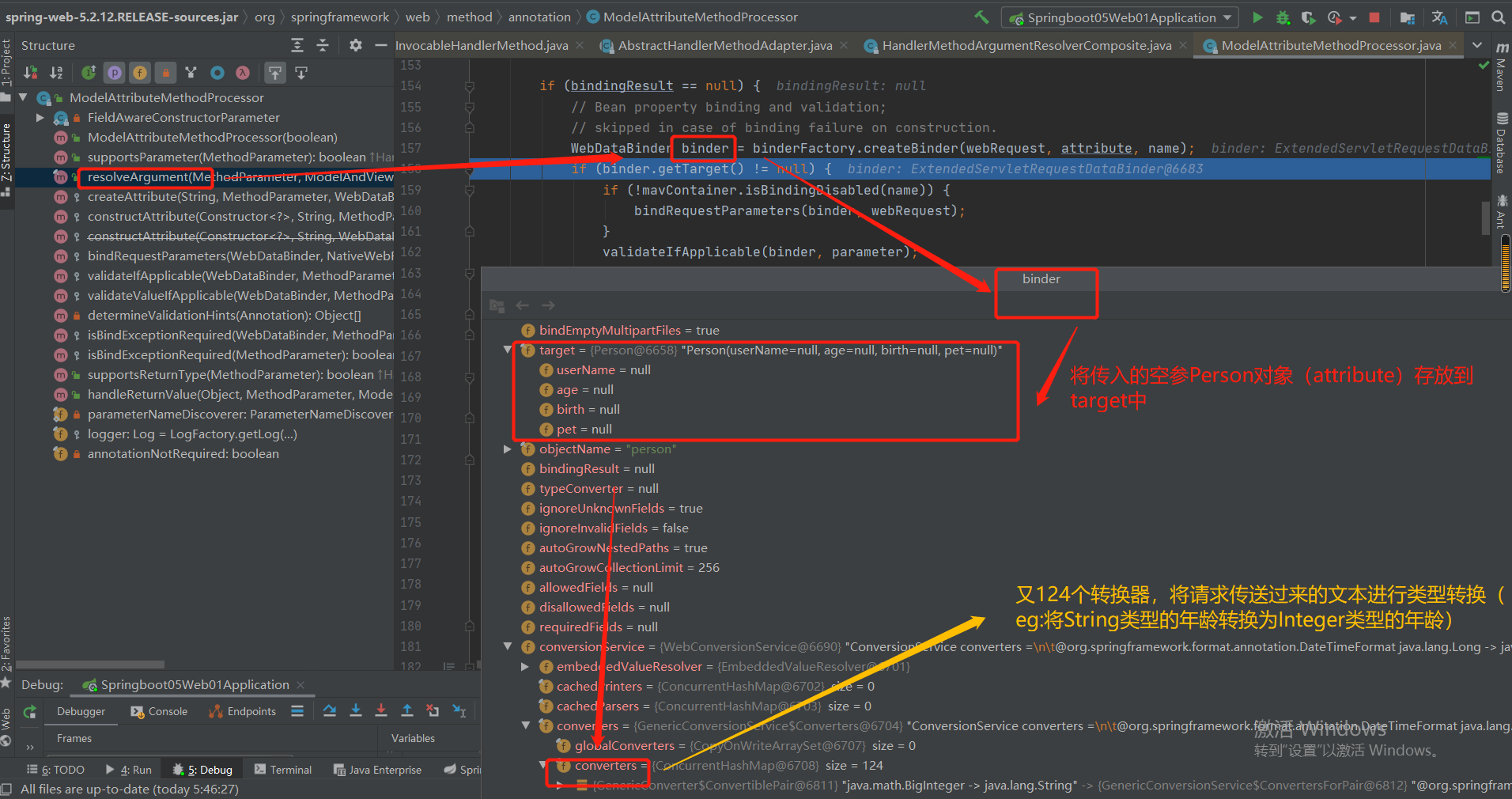The width and height of the screenshot is (1512, 799).
Task: Open the Database side panel
Action: [1502, 144]
